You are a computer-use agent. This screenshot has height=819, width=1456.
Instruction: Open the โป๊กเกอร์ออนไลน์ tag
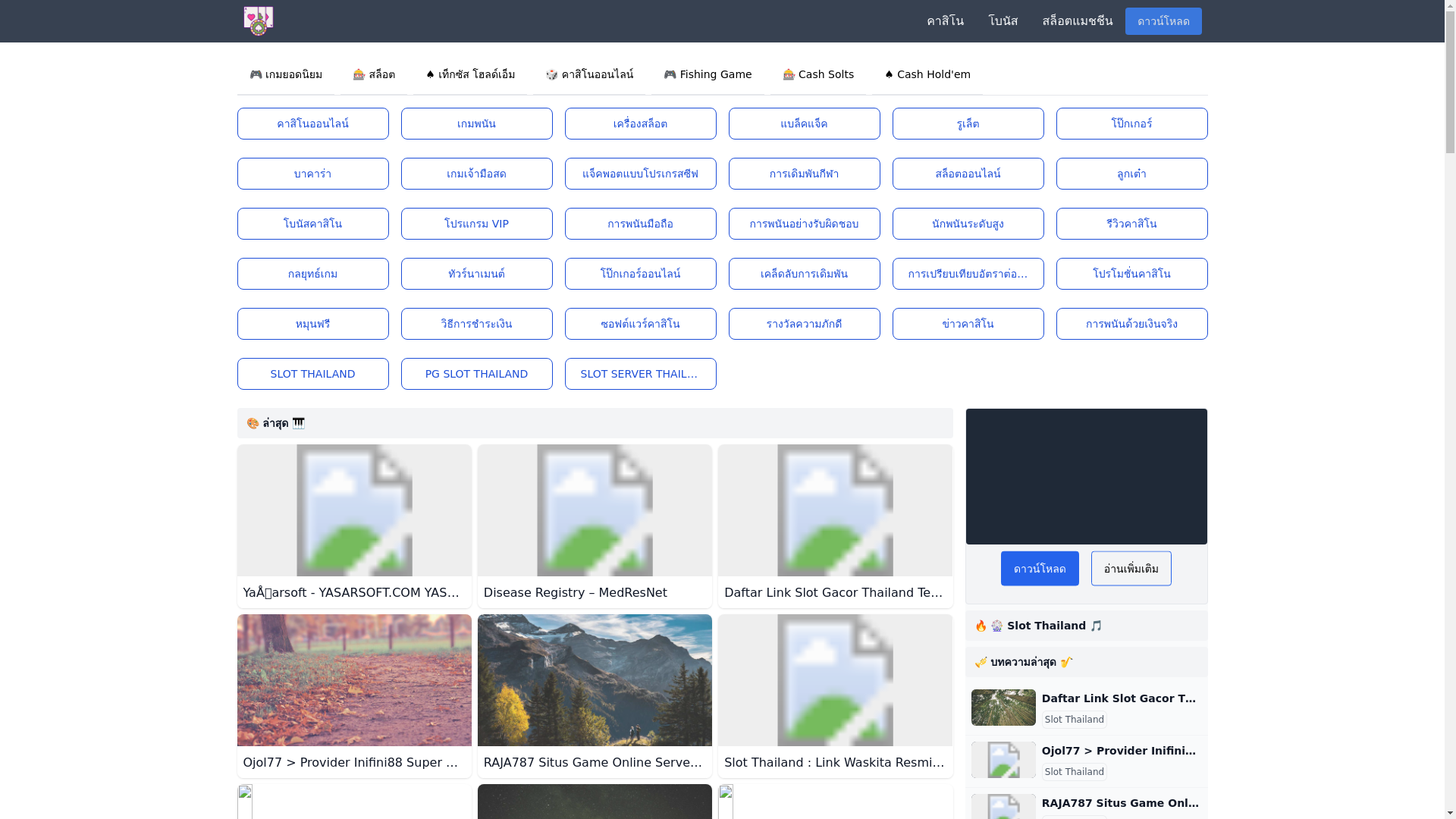641,274
